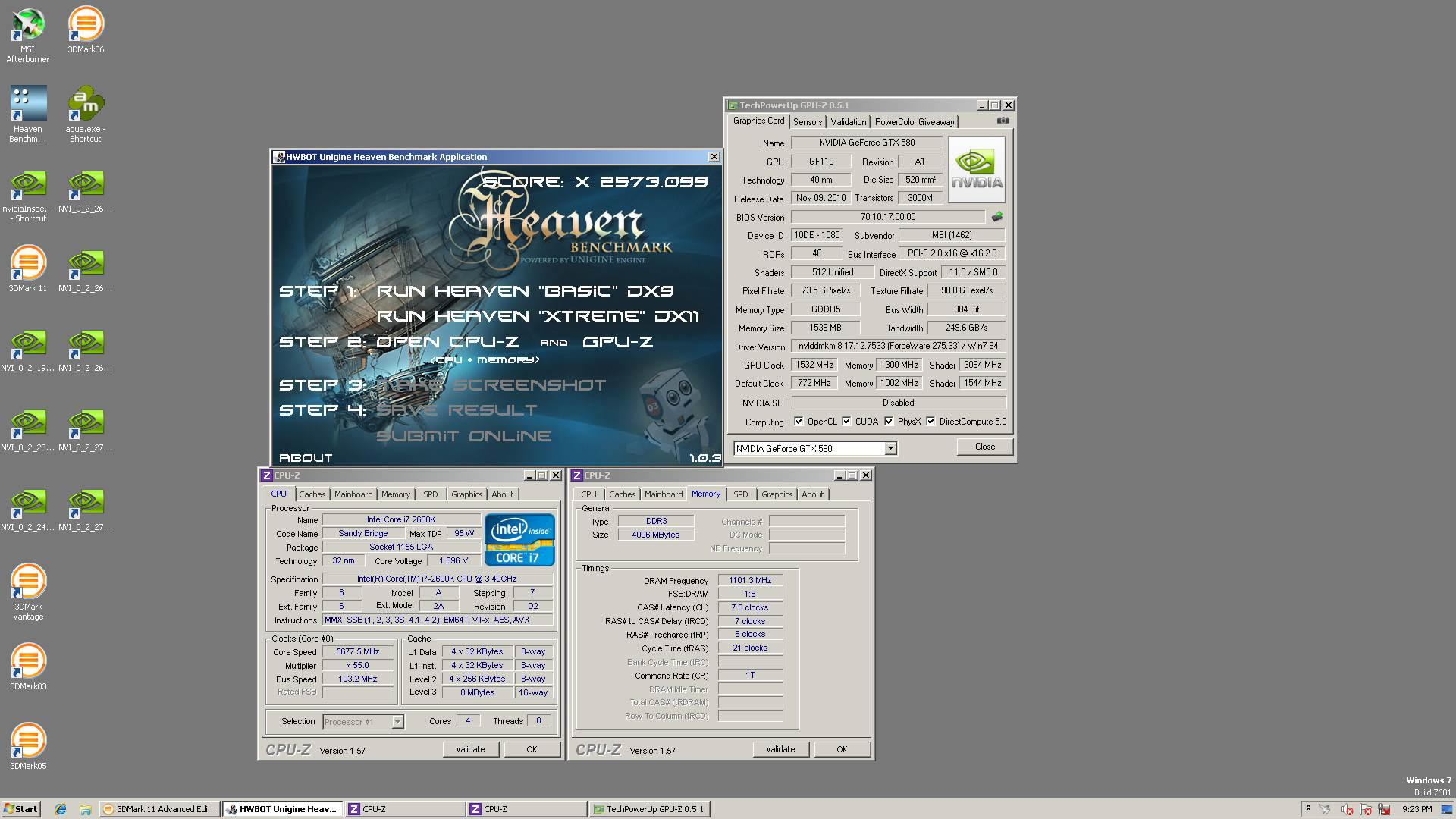Click the GPU-Z screenshot camera icon
Viewport: 1456px width, 819px height.
point(1003,121)
